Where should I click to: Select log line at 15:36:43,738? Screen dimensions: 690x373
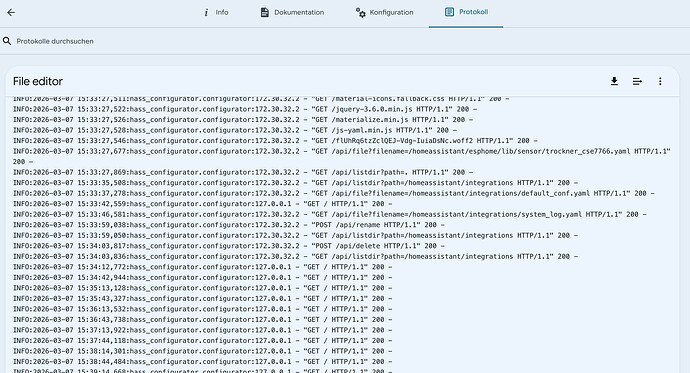(202, 320)
